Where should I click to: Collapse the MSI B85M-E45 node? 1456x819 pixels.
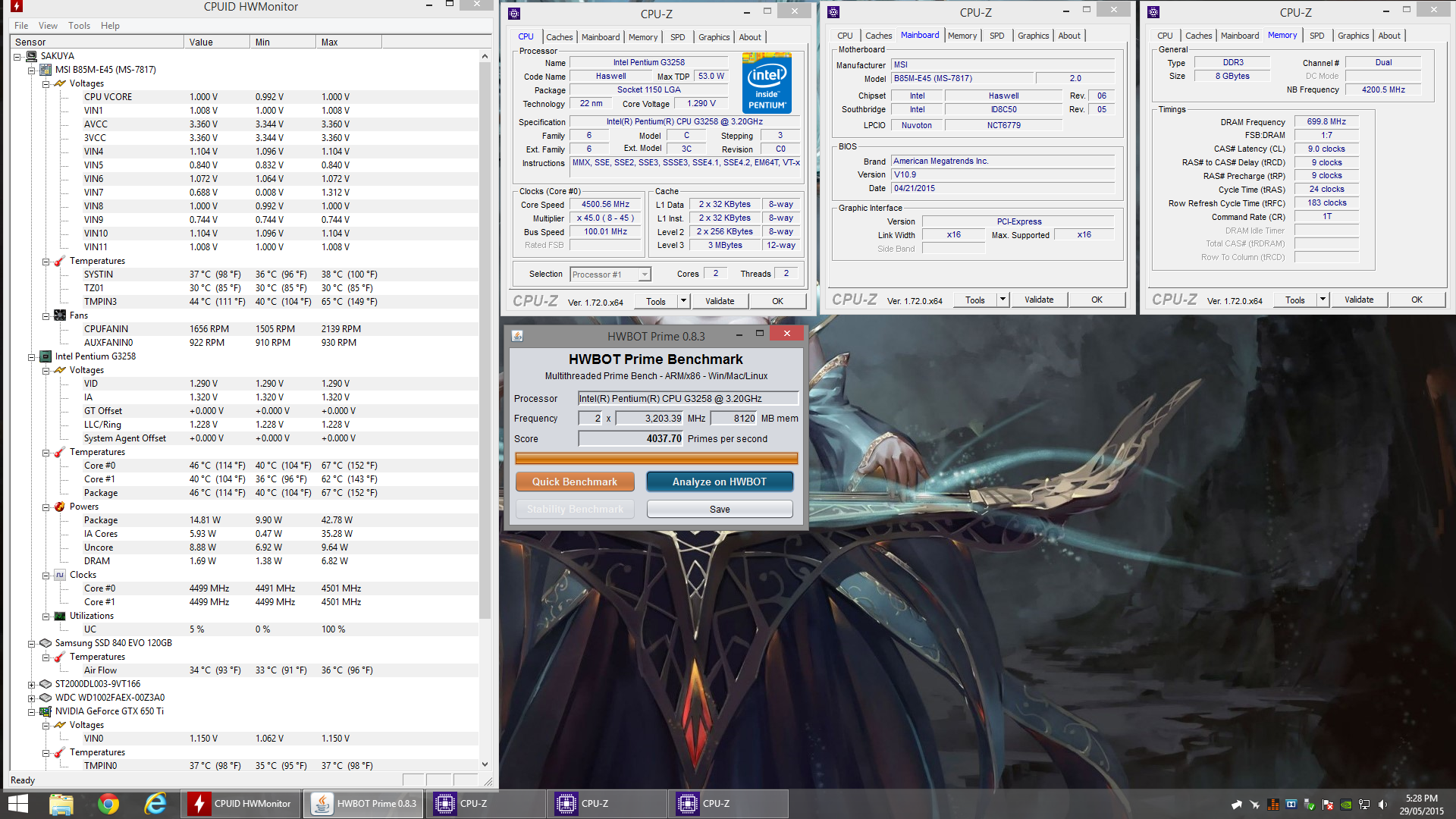click(x=31, y=71)
